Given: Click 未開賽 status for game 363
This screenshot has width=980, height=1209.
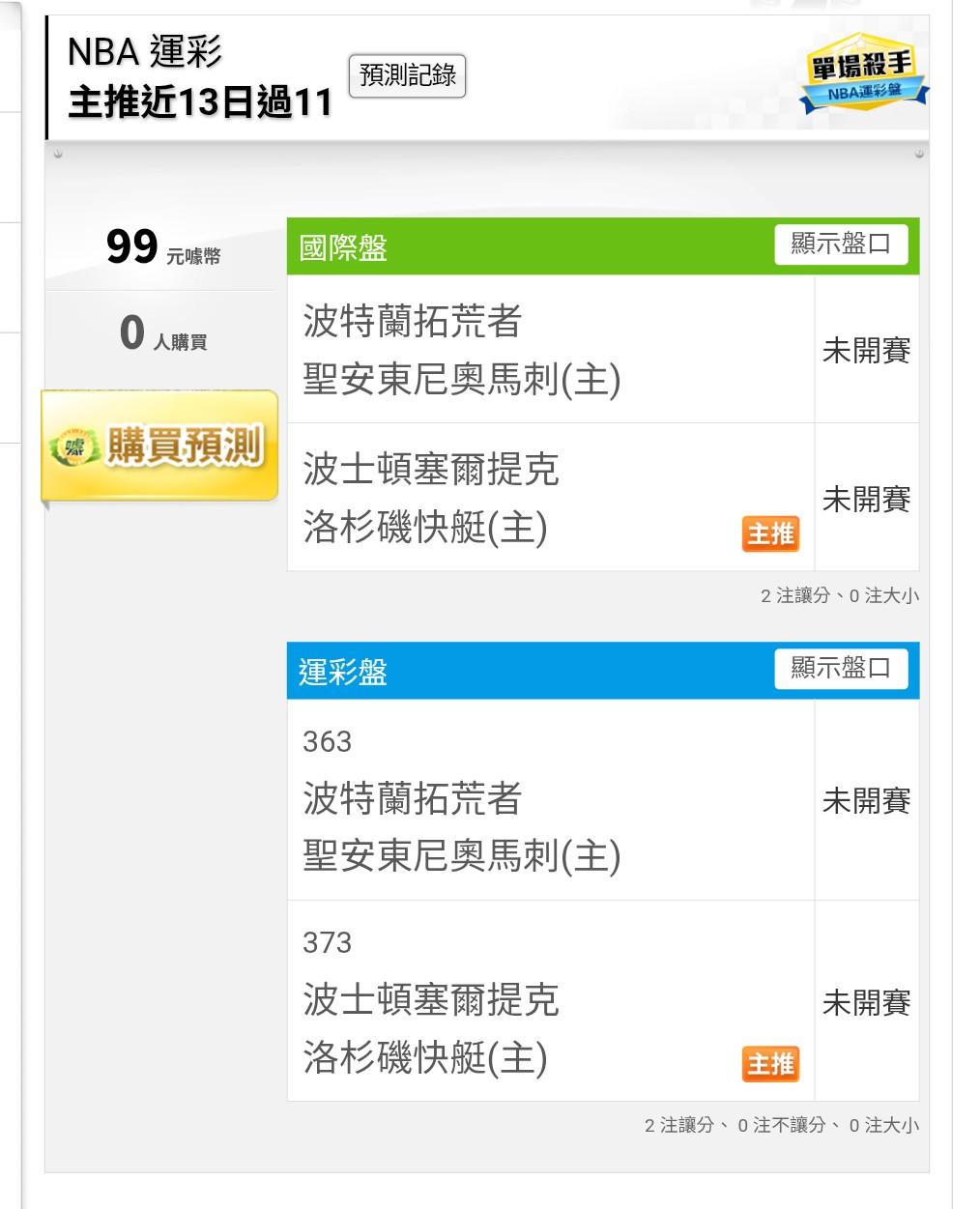Looking at the screenshot, I should pos(866,801).
